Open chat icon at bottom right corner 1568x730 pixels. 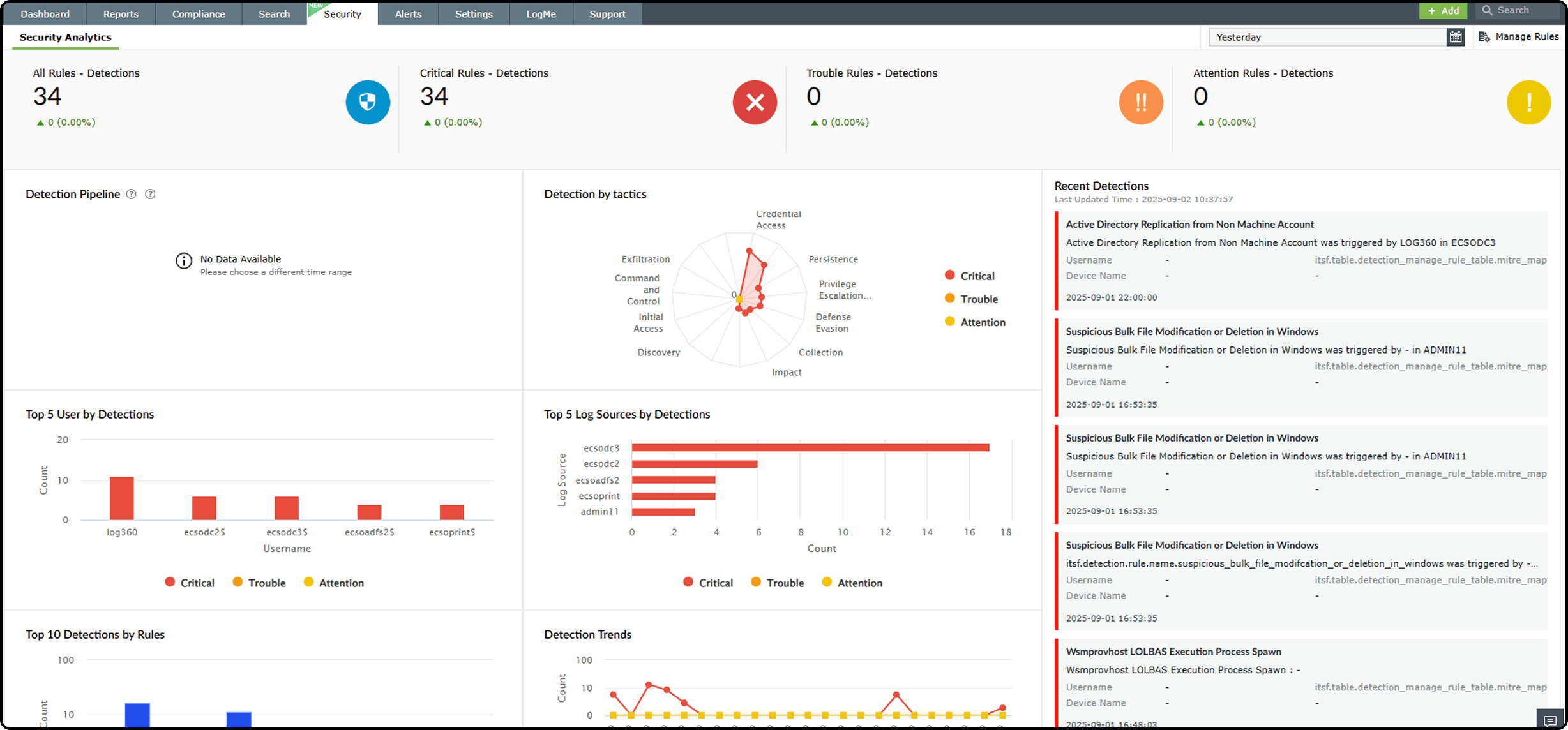(1549, 720)
